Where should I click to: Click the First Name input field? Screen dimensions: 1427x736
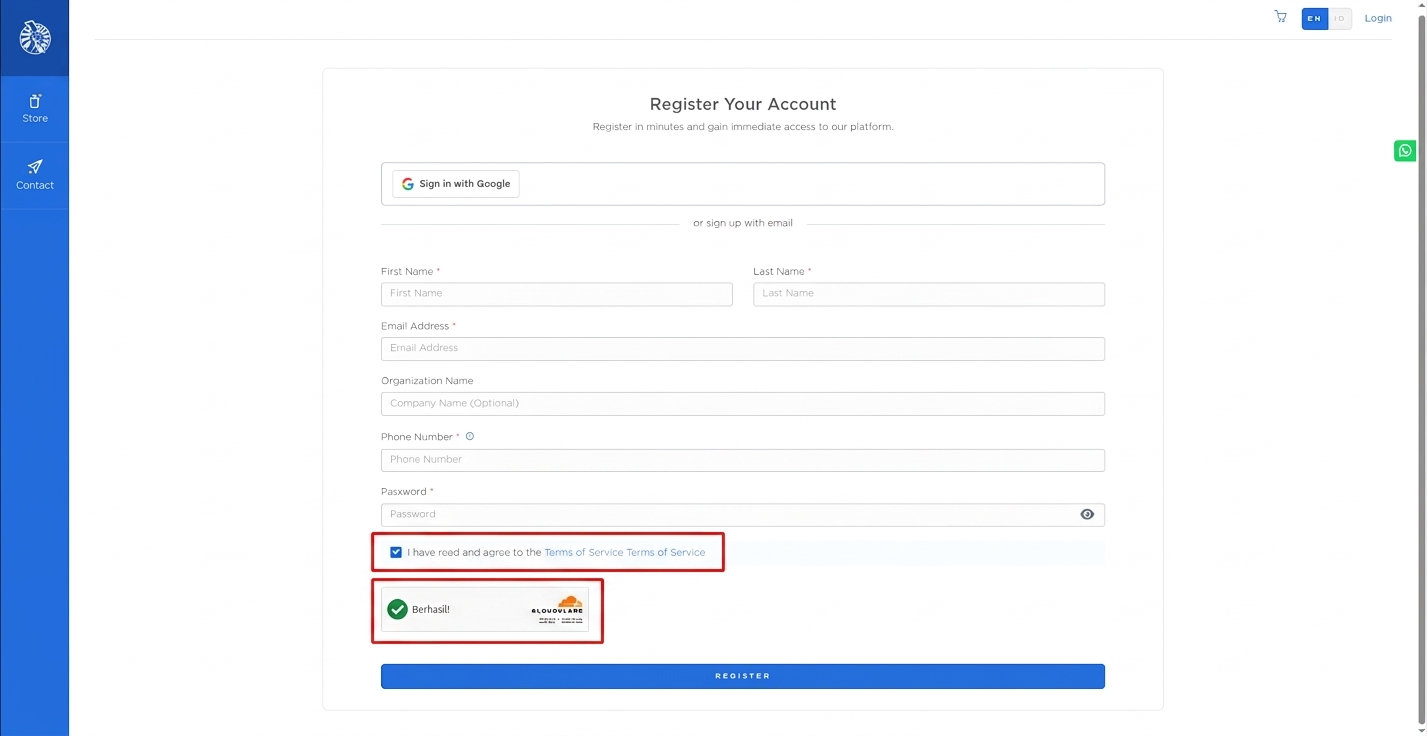pos(557,294)
